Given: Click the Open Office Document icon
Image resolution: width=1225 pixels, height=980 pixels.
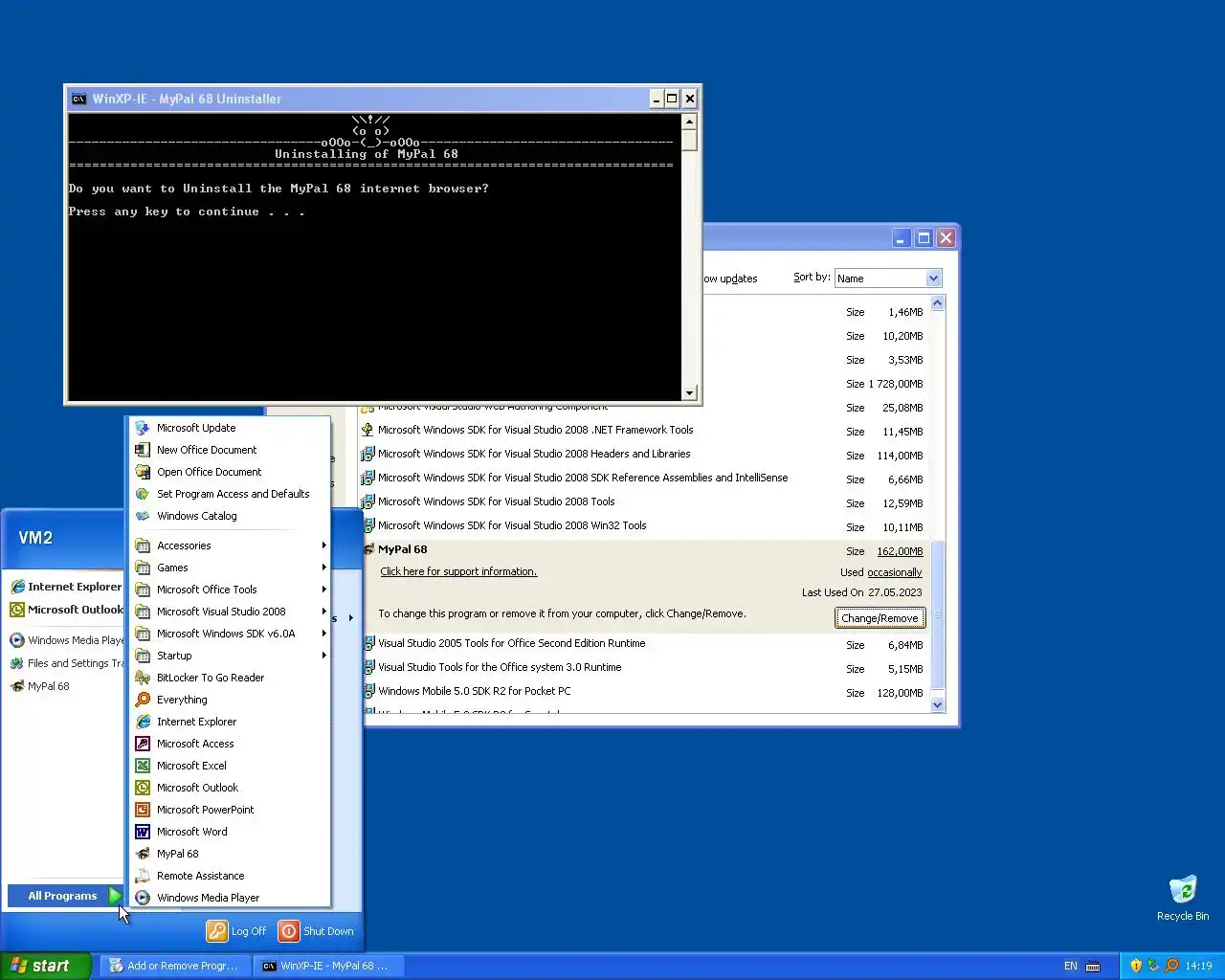Looking at the screenshot, I should point(143,472).
